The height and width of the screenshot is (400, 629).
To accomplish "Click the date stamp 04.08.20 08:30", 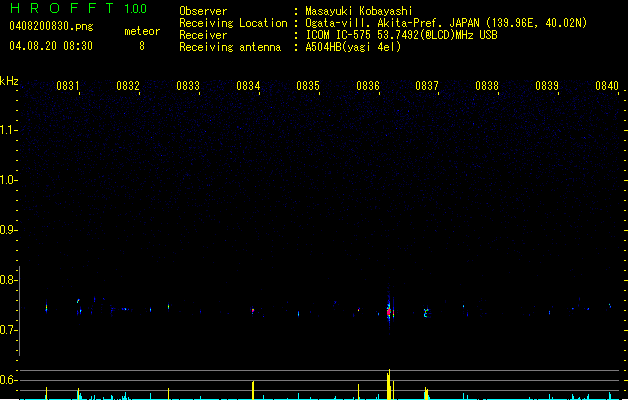I will coord(51,46).
